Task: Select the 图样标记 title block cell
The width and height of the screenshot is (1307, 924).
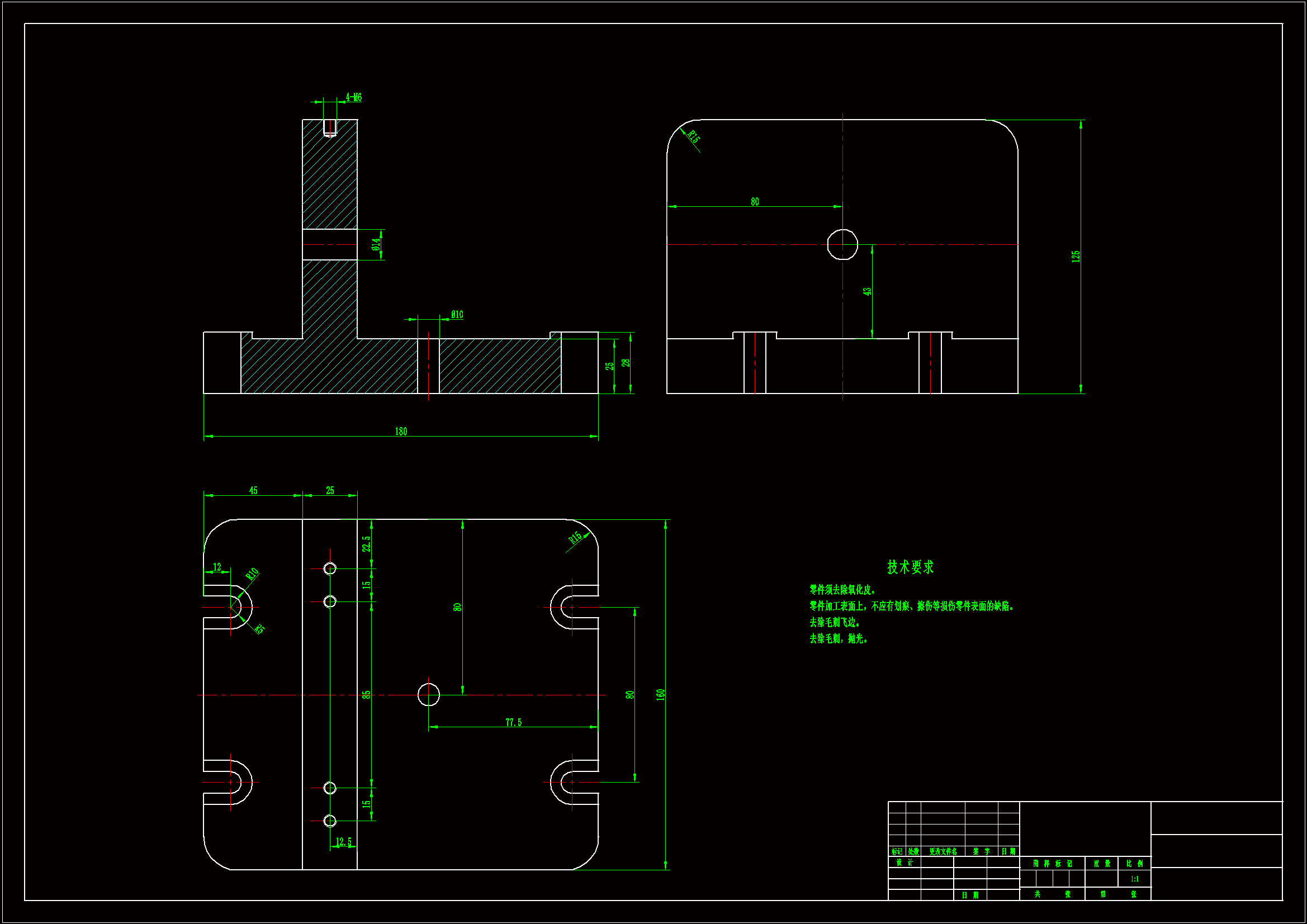Action: [x=1052, y=864]
